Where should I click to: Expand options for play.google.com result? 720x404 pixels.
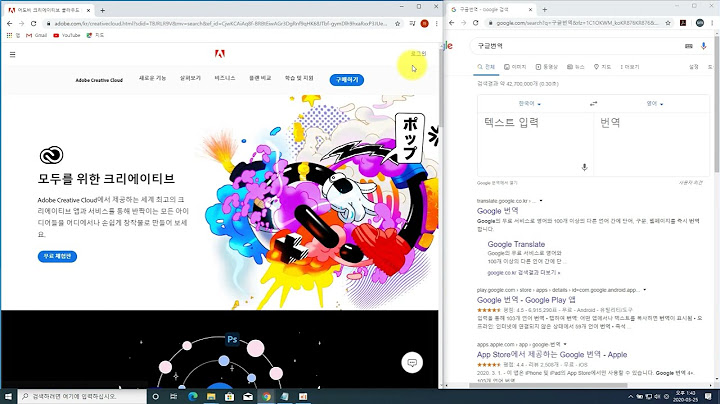click(x=645, y=290)
